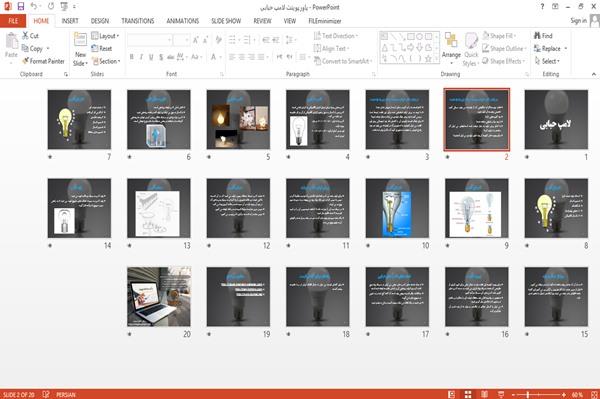Click the Redo icon in title bar
The height and width of the screenshot is (399, 600).
[51, 7]
